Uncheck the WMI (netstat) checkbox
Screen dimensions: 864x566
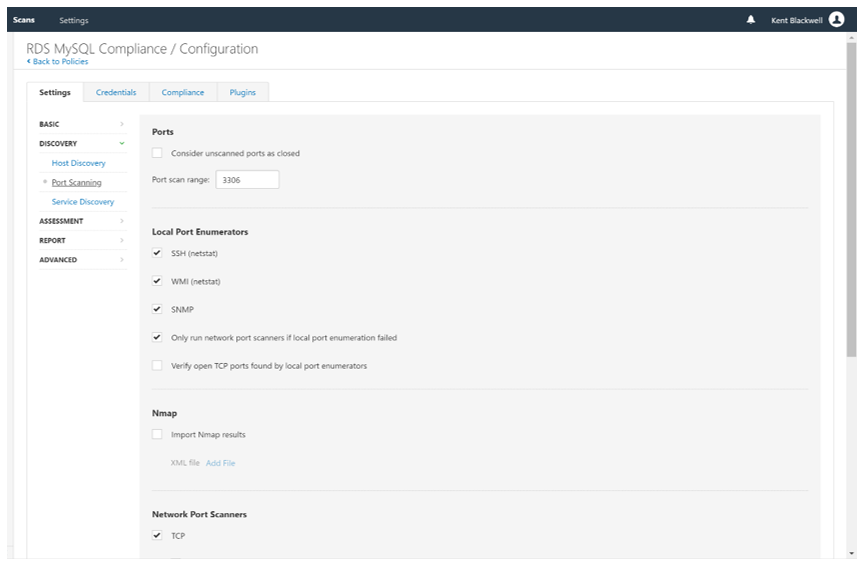[x=157, y=281]
